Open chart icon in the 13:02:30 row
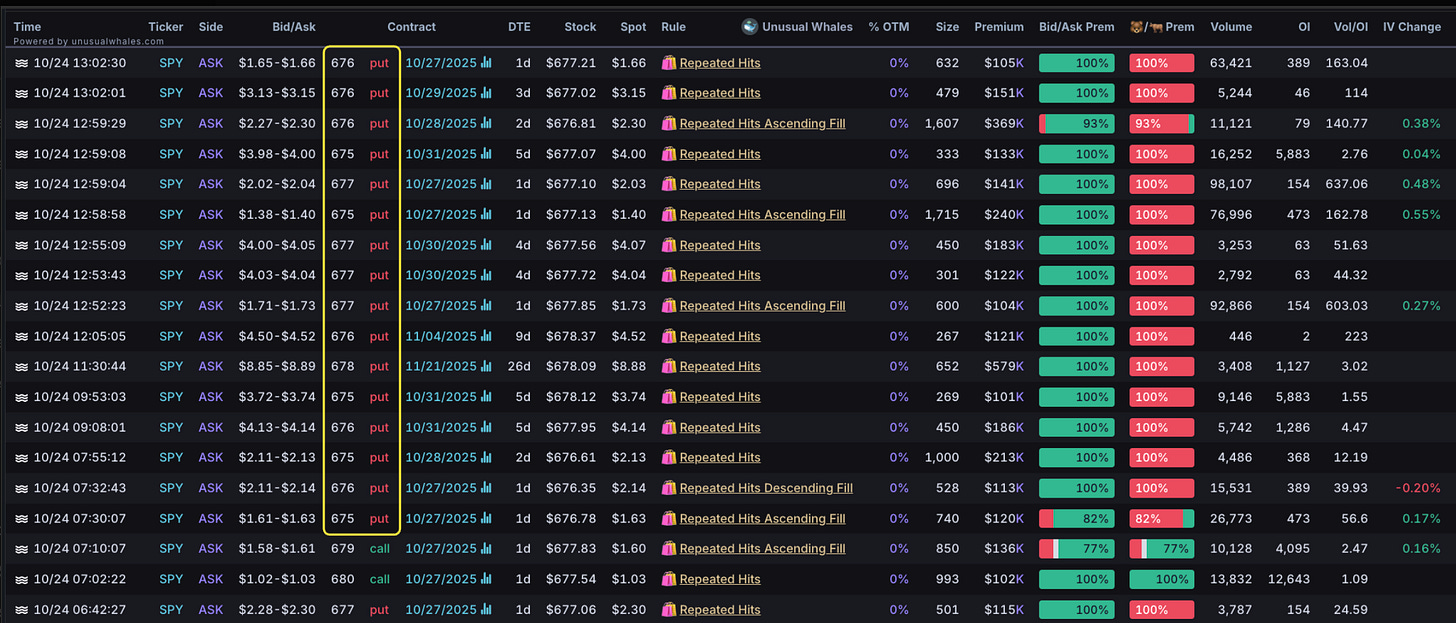Viewport: 1456px width, 623px height. click(x=486, y=63)
